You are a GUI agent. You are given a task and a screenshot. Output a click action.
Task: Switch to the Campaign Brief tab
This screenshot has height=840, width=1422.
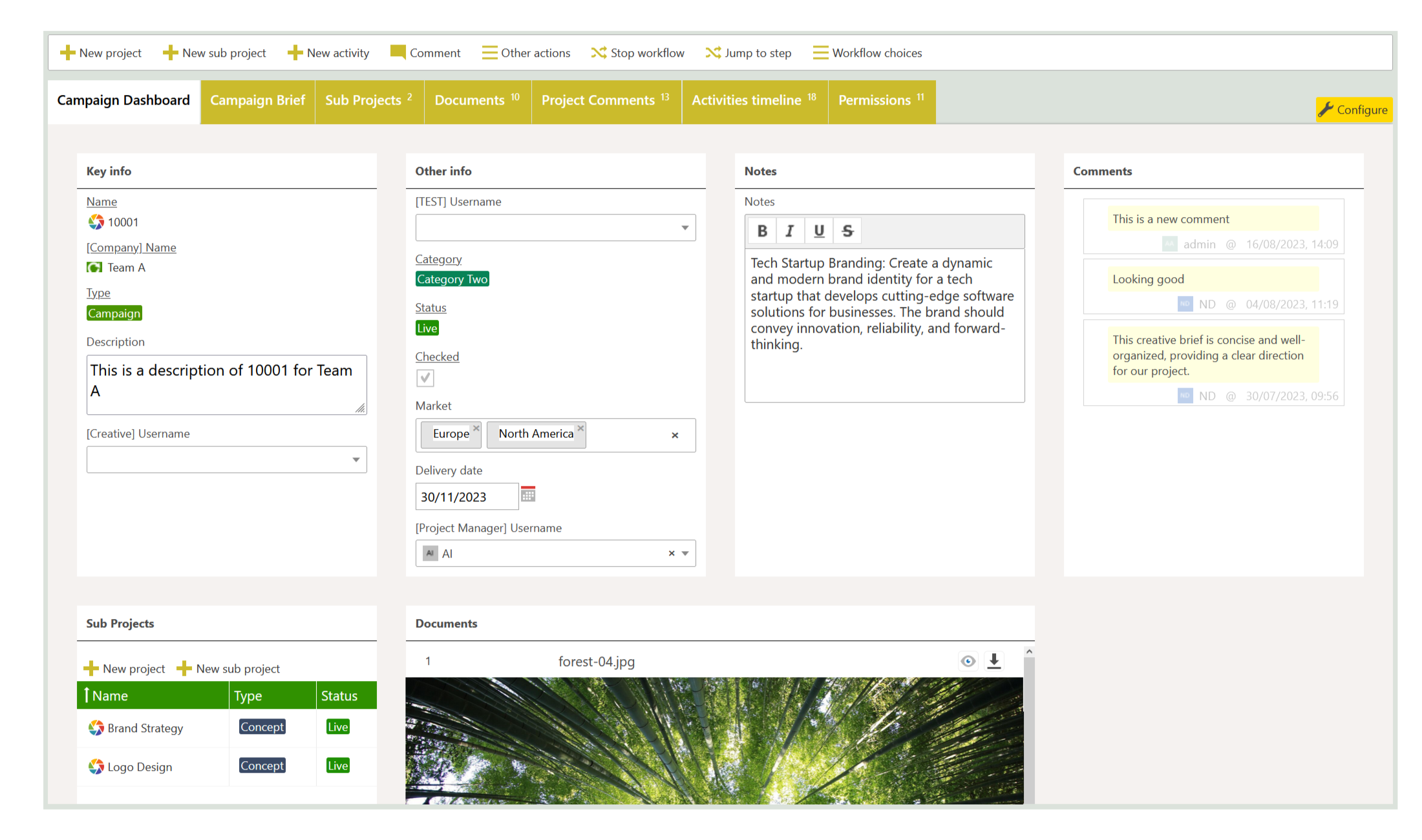(257, 100)
